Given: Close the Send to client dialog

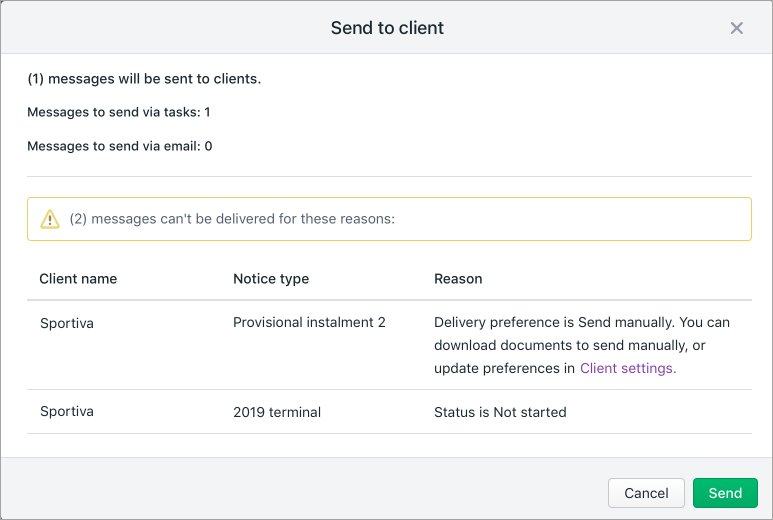Looking at the screenshot, I should click(736, 28).
